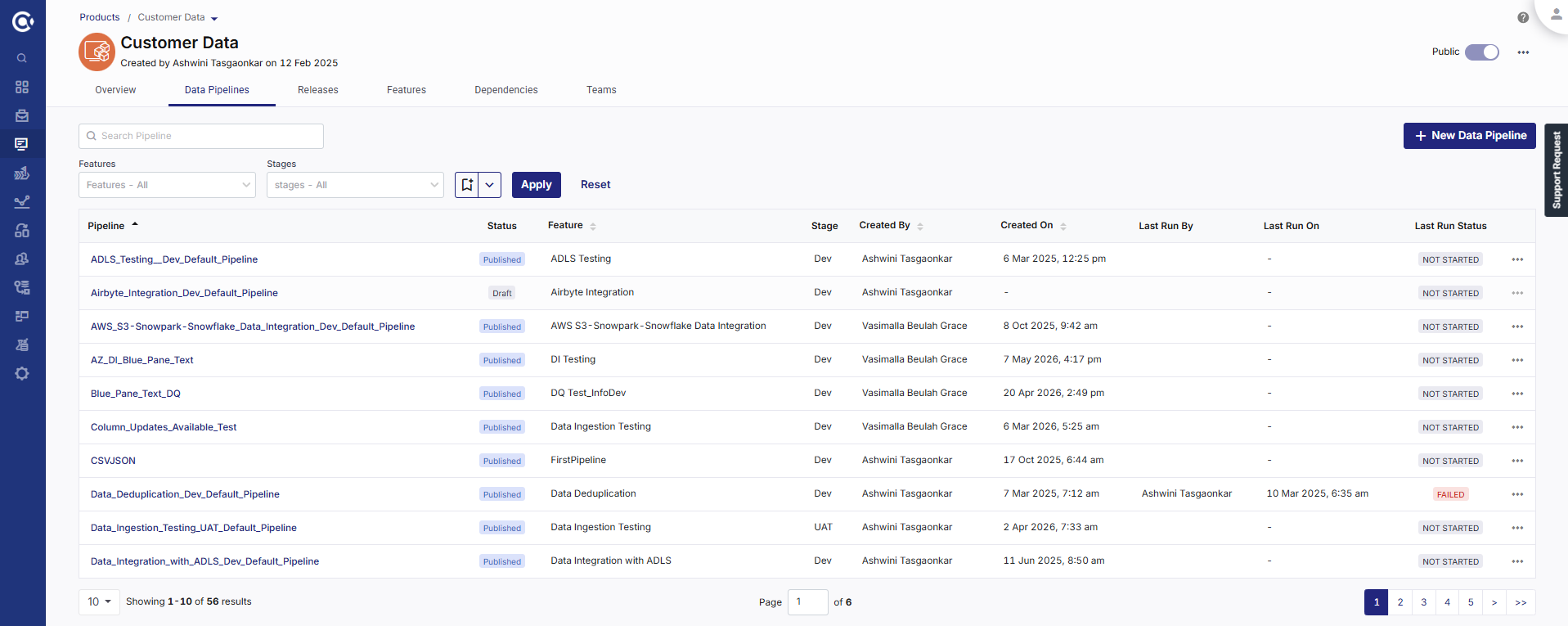Click the save filter bookmark icon
The width and height of the screenshot is (1568, 626).
(x=467, y=185)
